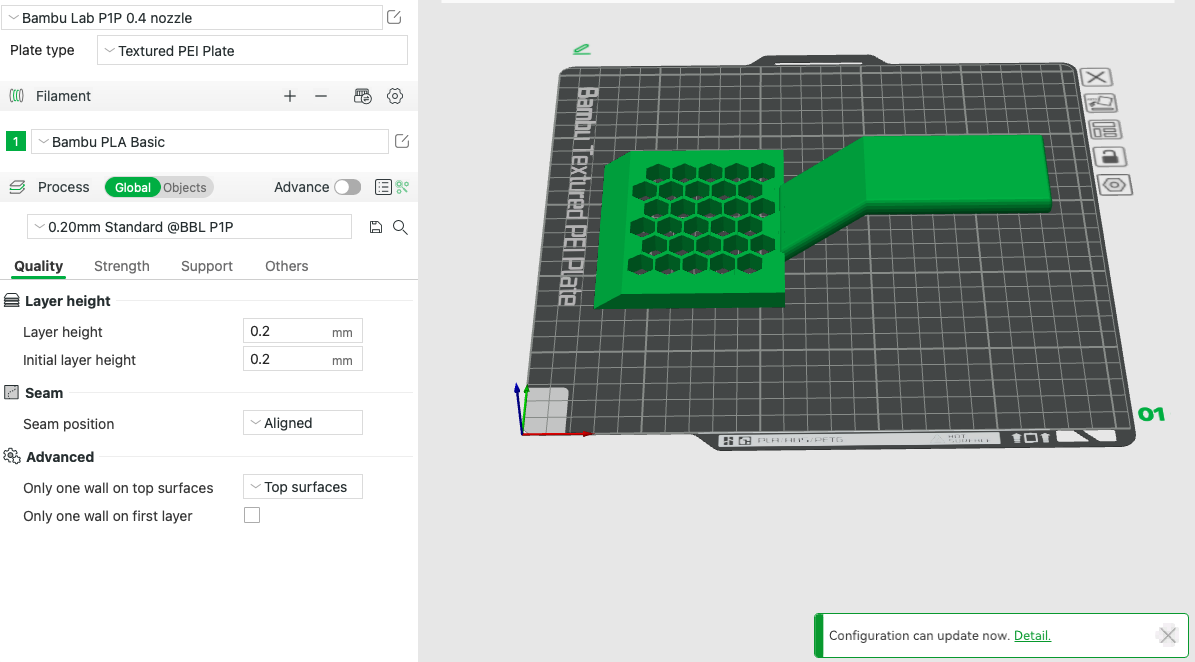1195x662 pixels.
Task: Switch process scope to Objects
Action: tap(184, 187)
